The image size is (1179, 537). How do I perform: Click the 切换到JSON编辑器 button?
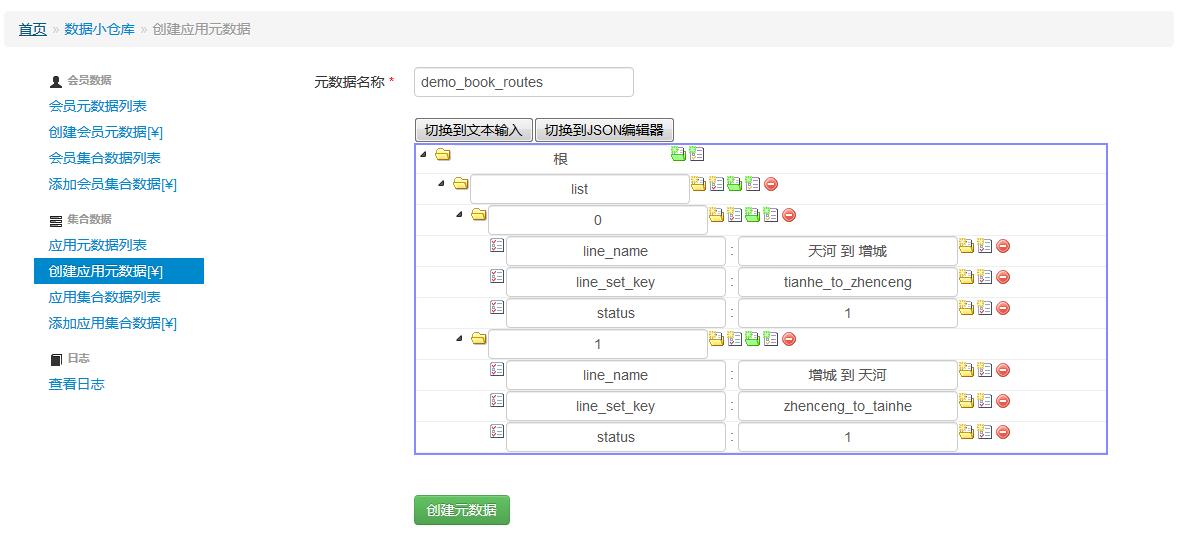click(605, 130)
